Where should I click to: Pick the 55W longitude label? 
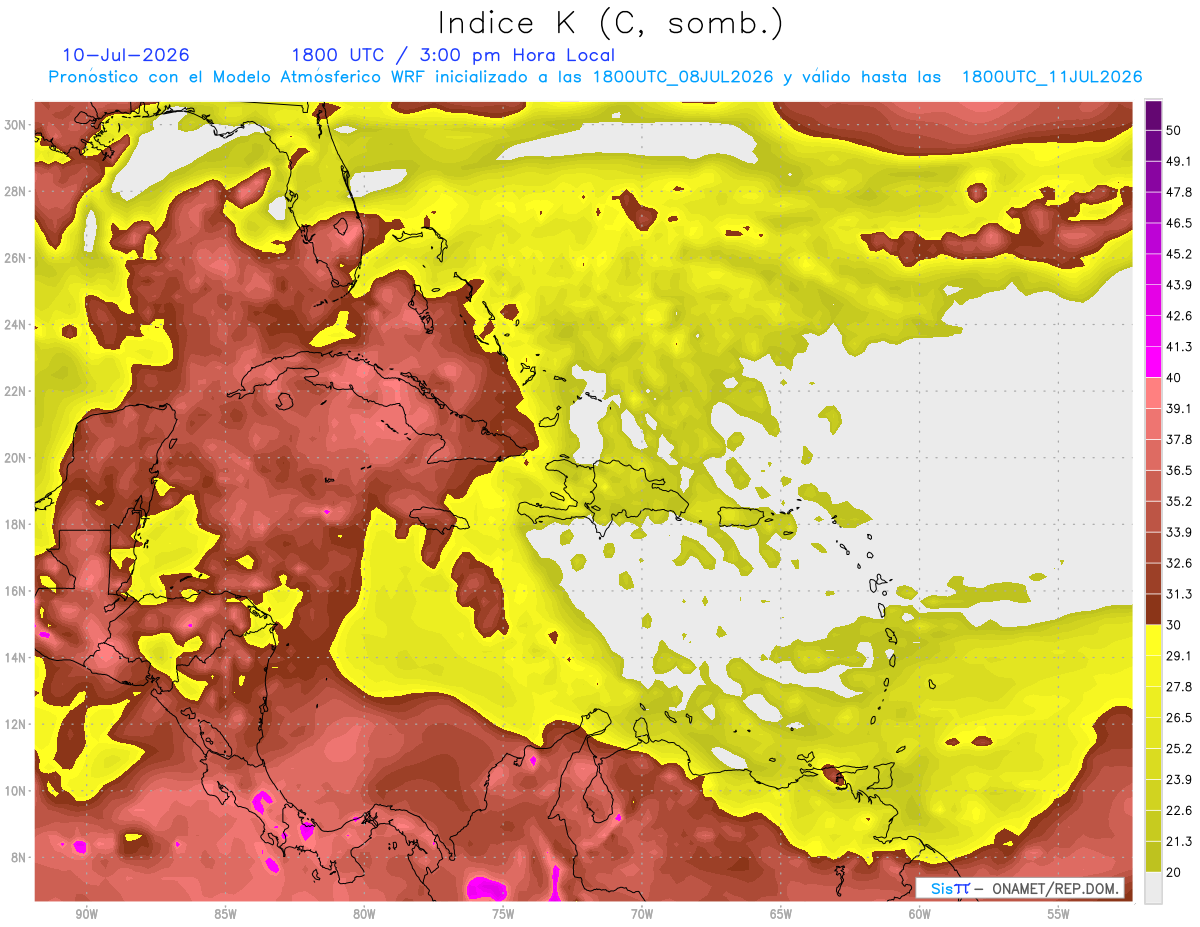pos(1059,914)
